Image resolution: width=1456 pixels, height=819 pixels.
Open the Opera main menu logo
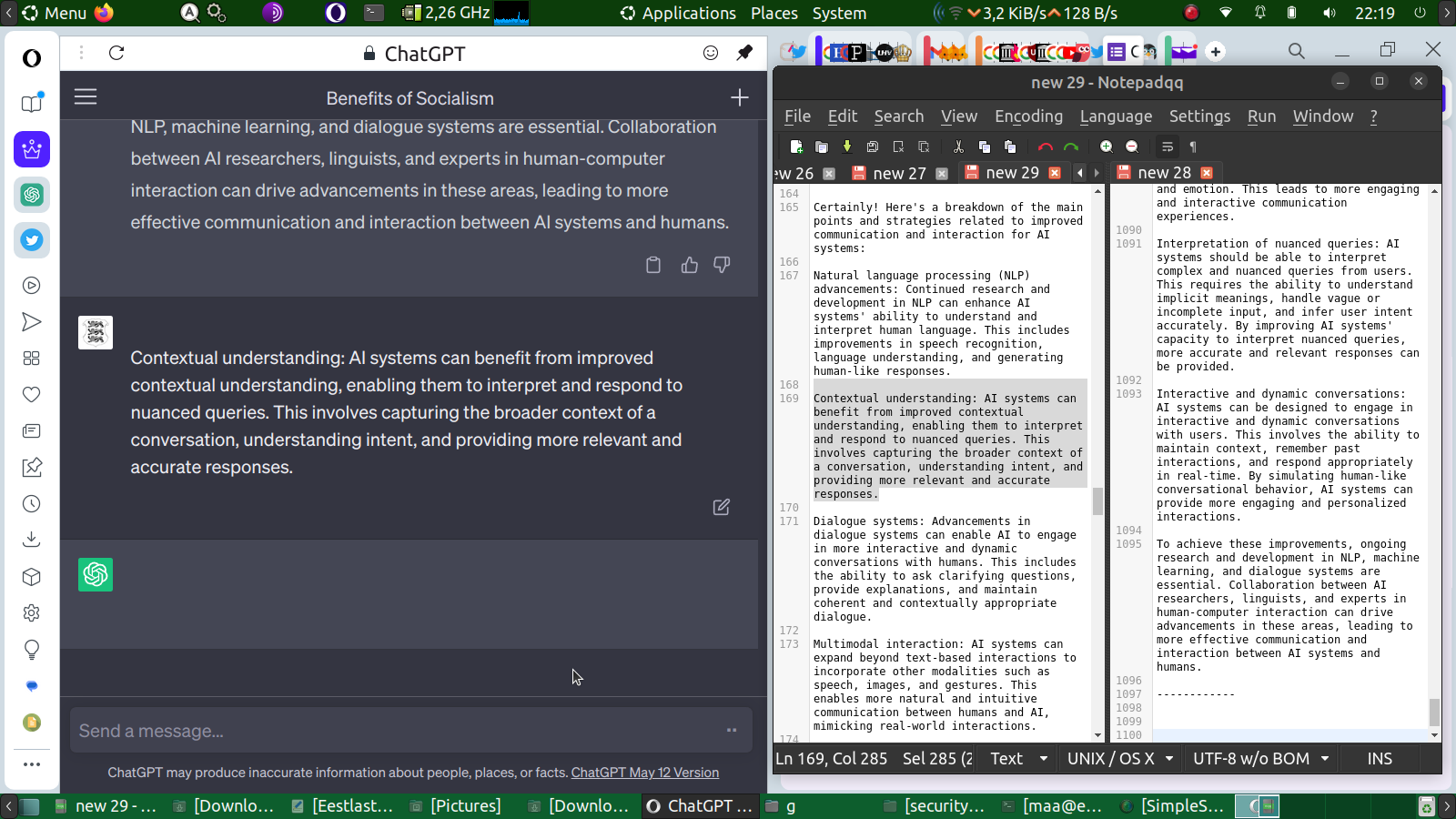(x=32, y=58)
